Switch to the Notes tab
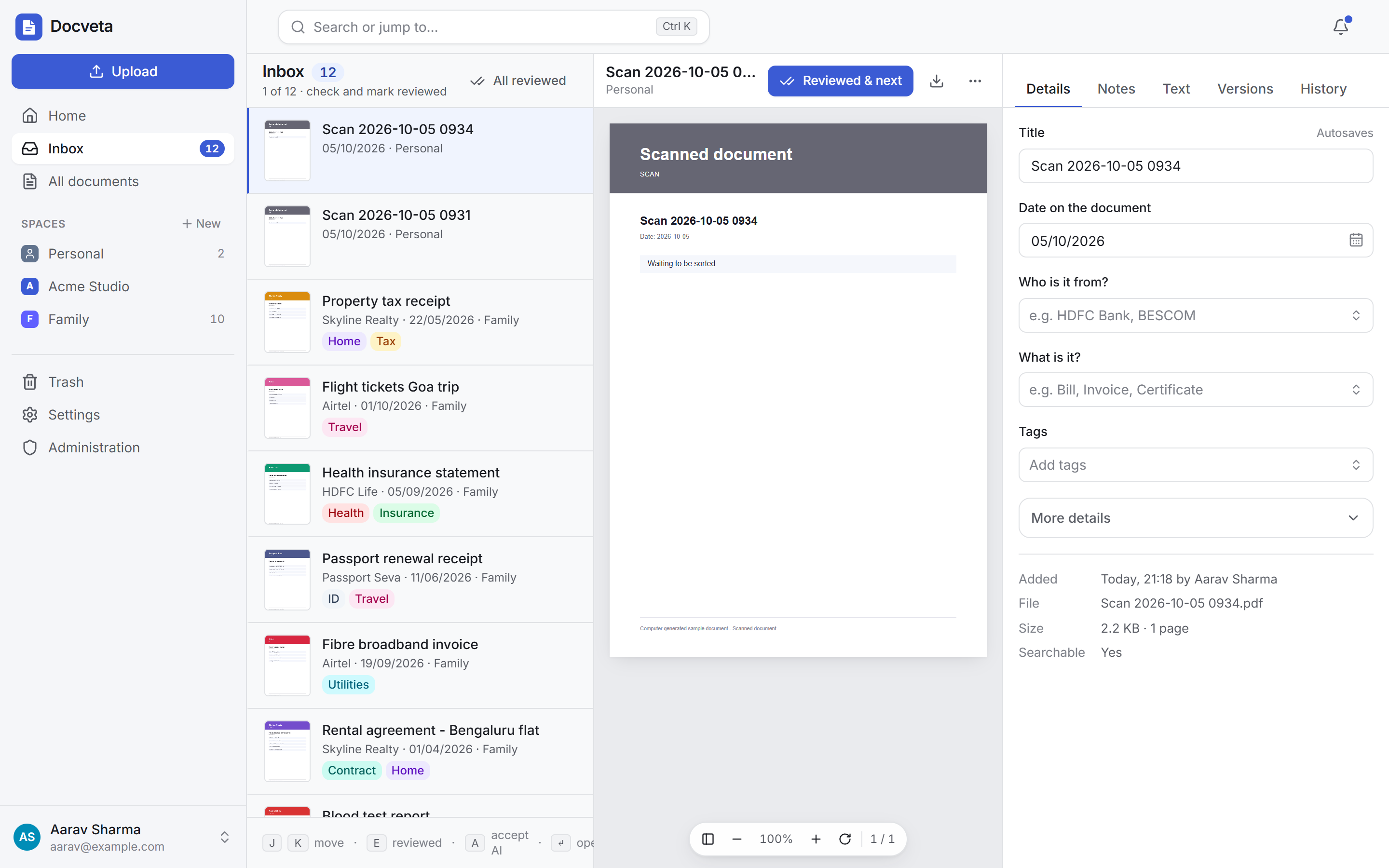1389x868 pixels. 1116,89
